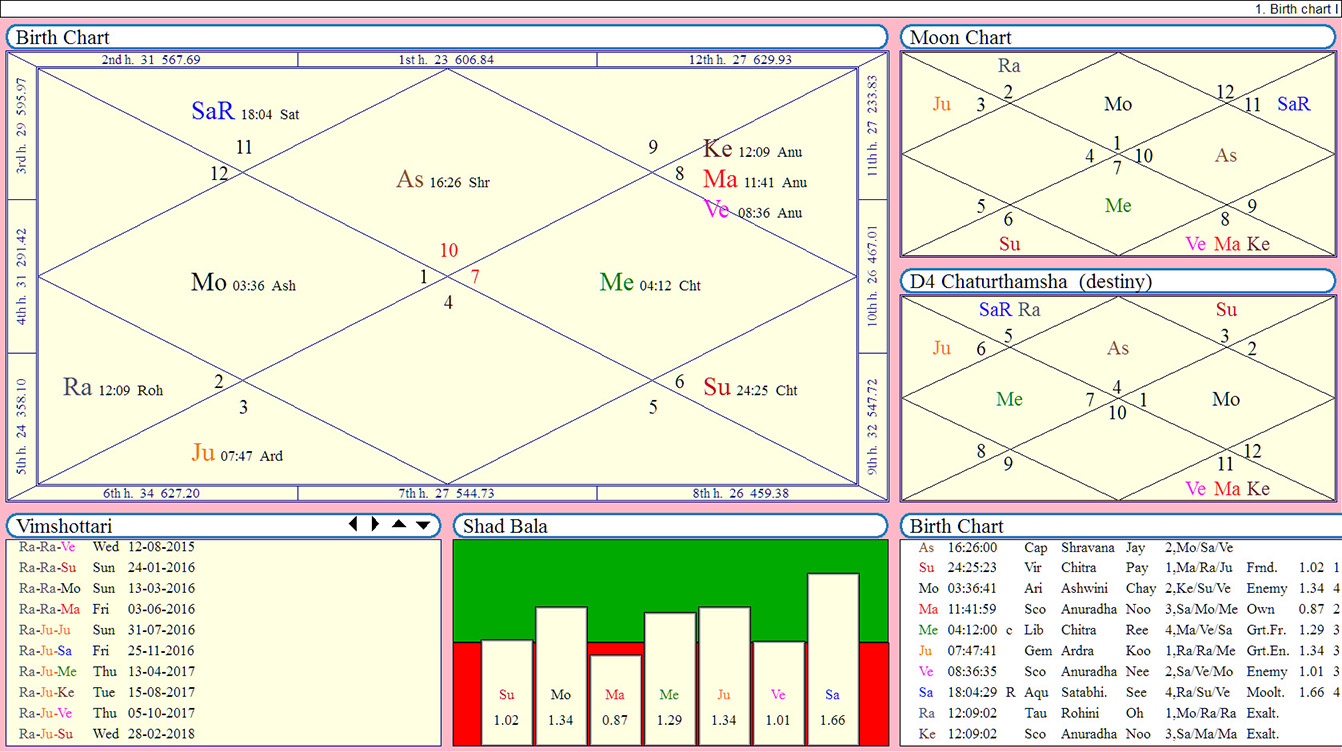Open the Moon Chart panel header

(1118, 38)
